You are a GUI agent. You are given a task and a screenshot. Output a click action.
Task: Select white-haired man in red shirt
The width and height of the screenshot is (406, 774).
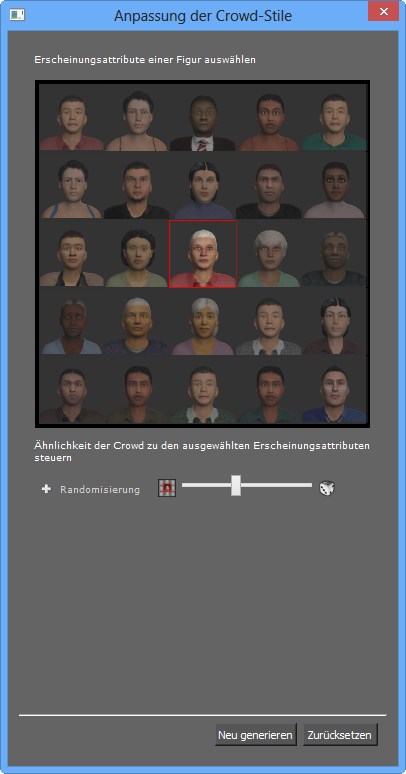point(203,254)
